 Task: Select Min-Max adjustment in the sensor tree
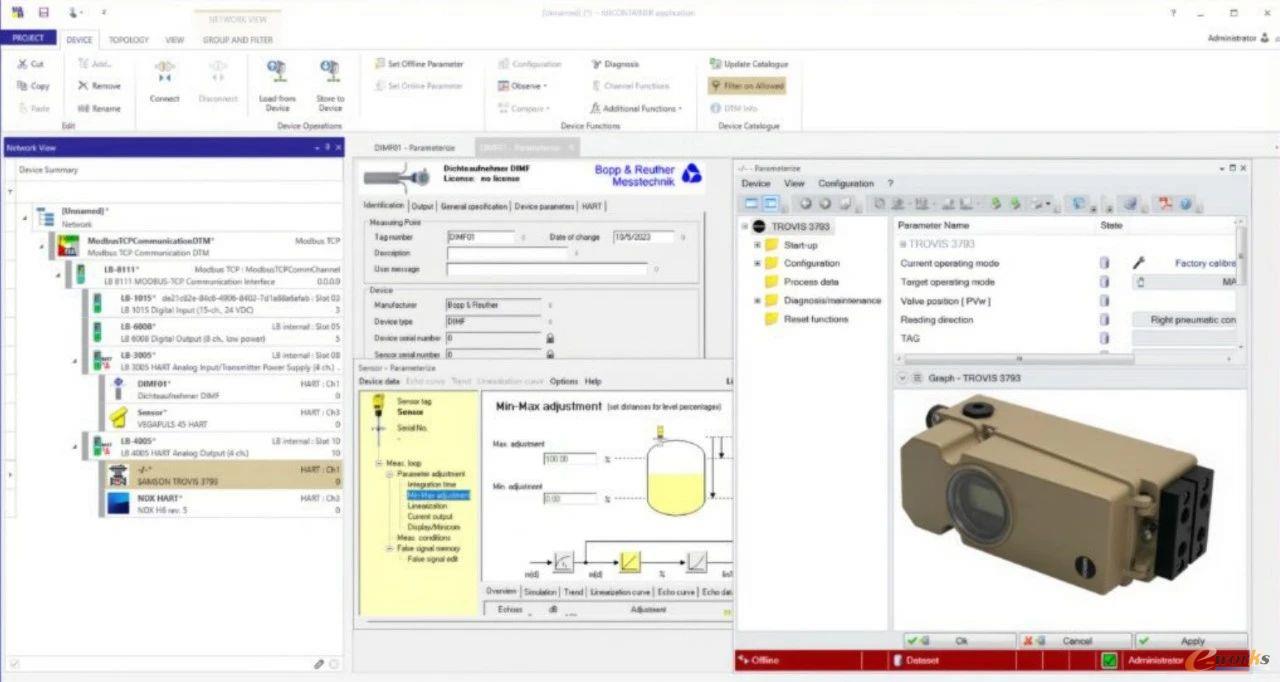(x=437, y=495)
